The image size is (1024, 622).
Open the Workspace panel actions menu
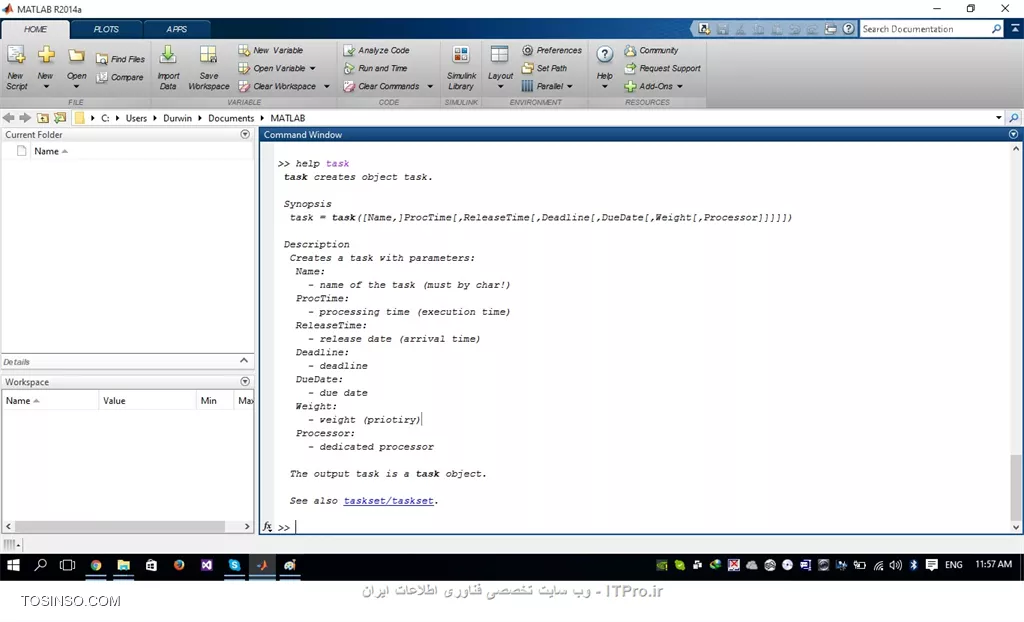(x=245, y=381)
